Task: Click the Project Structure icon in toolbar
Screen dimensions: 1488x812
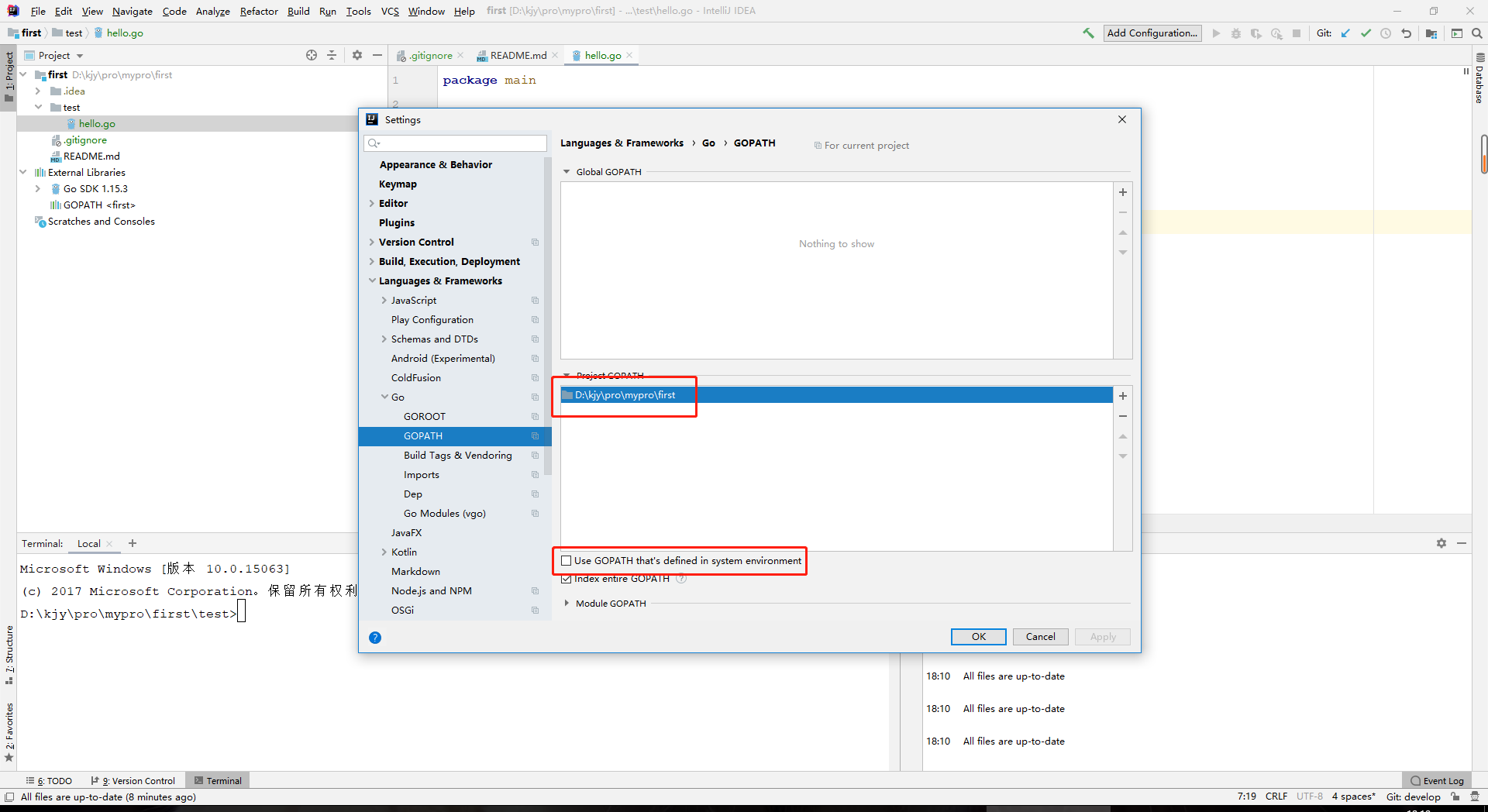Action: (x=1431, y=33)
